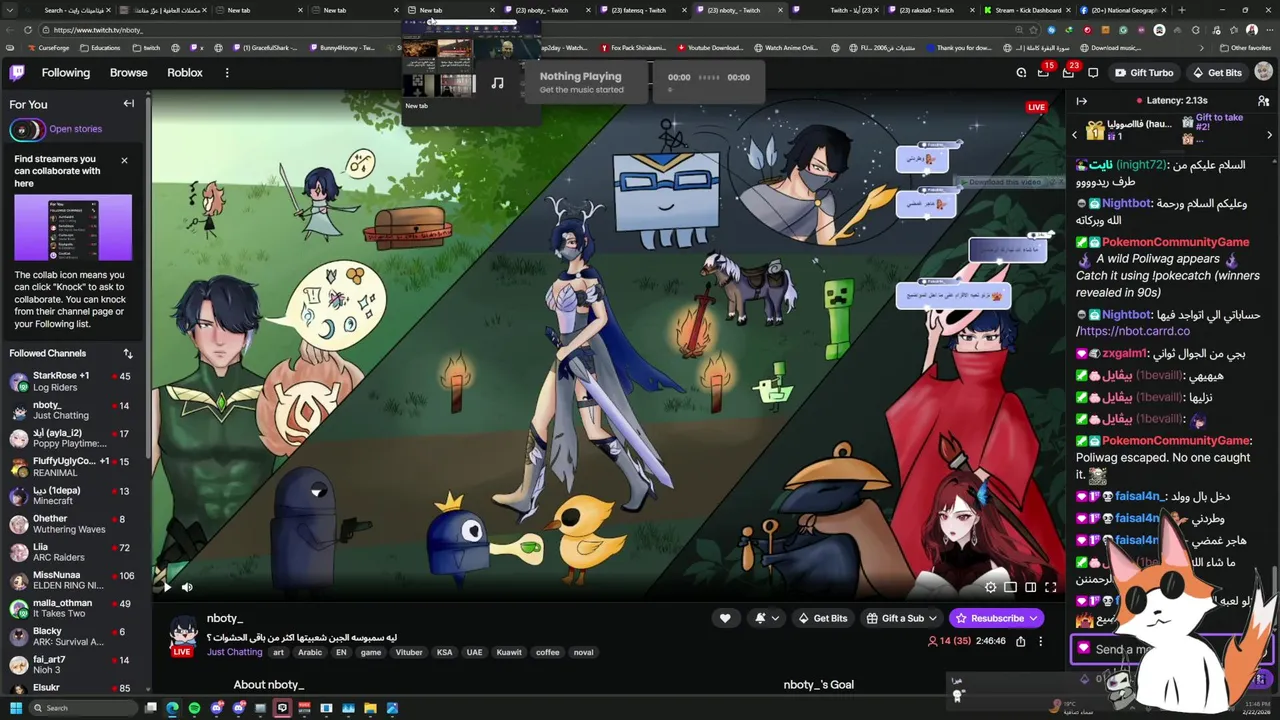Click Gift Turbo in the header
The image size is (1280, 720).
pos(1144,72)
